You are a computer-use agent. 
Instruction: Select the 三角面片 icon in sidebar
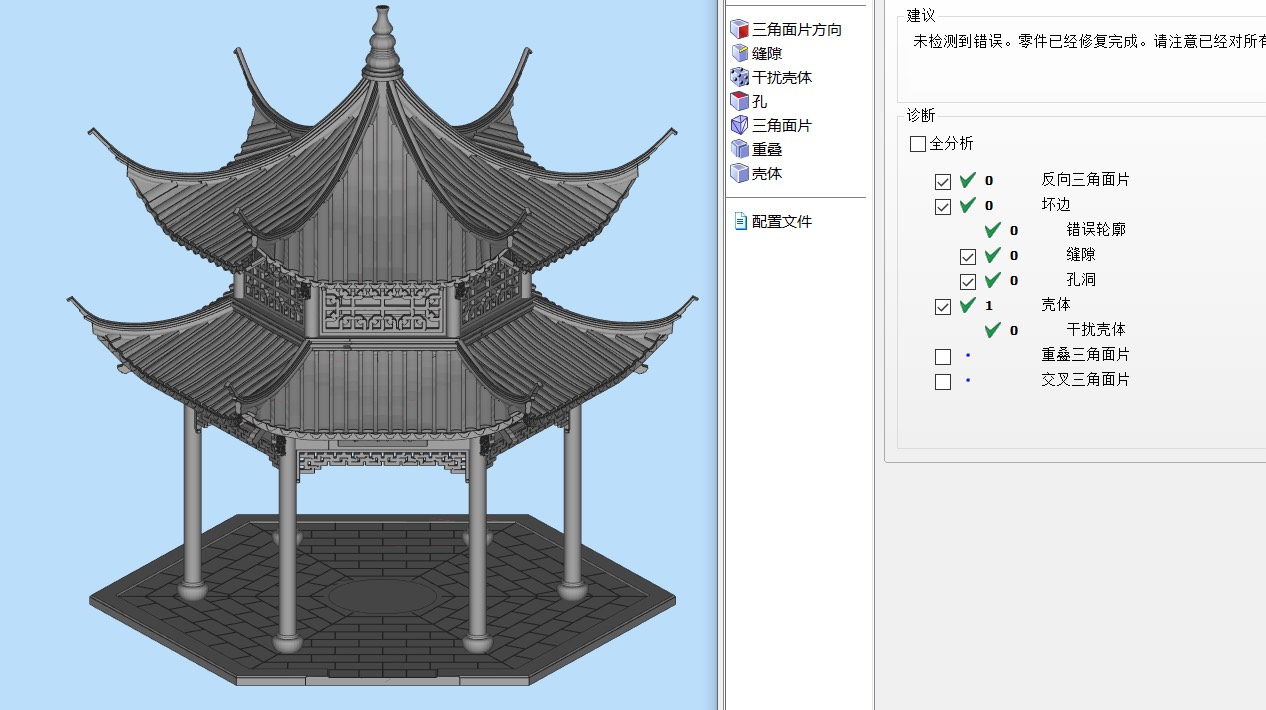click(x=740, y=125)
